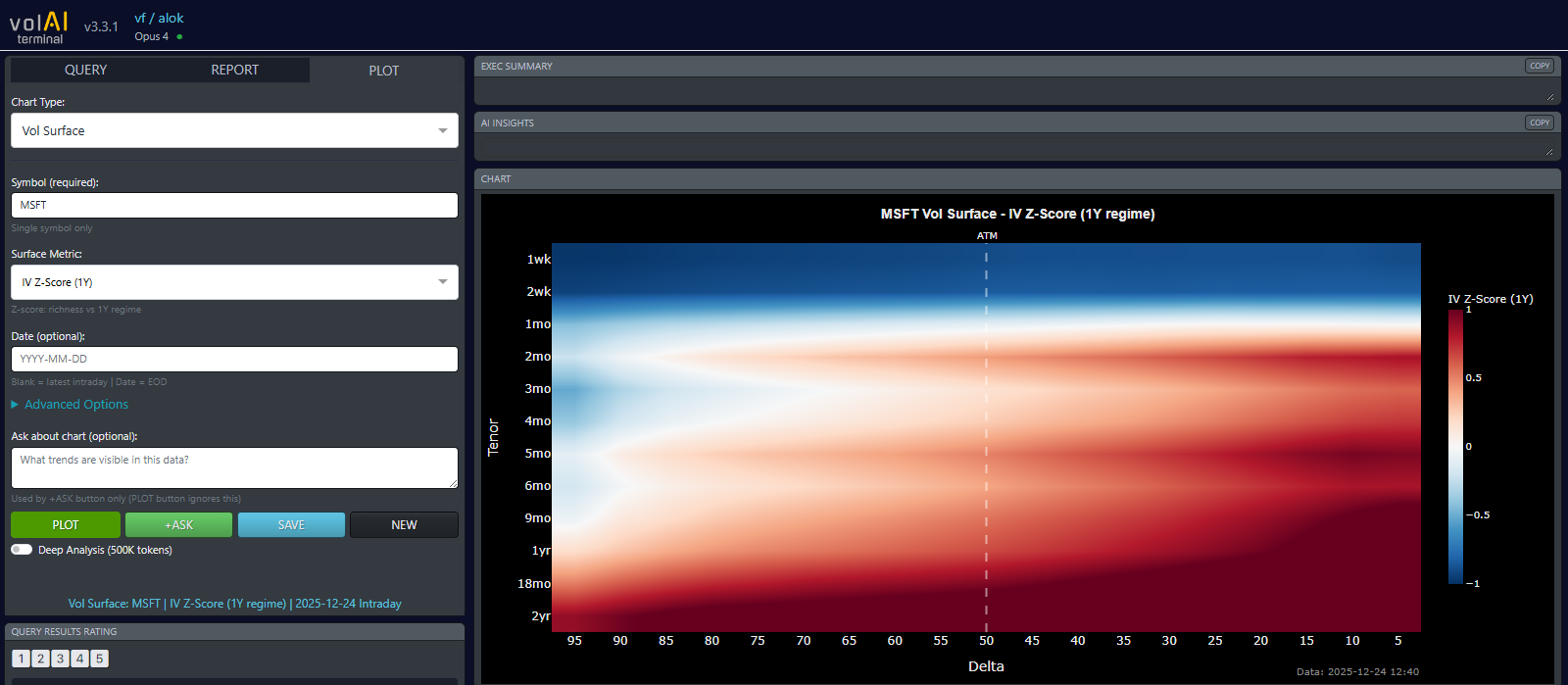The image size is (1568, 685).
Task: Click the +ASK button
Action: pos(178,525)
